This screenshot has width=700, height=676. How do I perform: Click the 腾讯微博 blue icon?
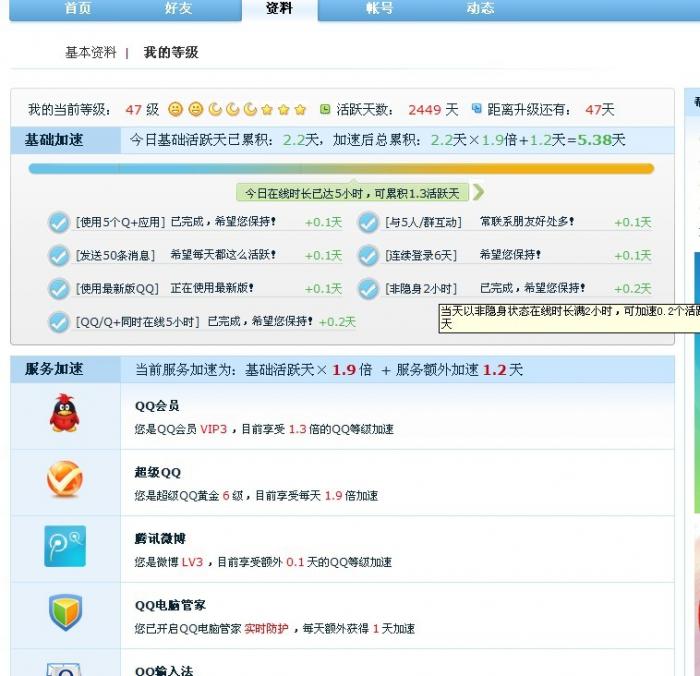pos(65,546)
